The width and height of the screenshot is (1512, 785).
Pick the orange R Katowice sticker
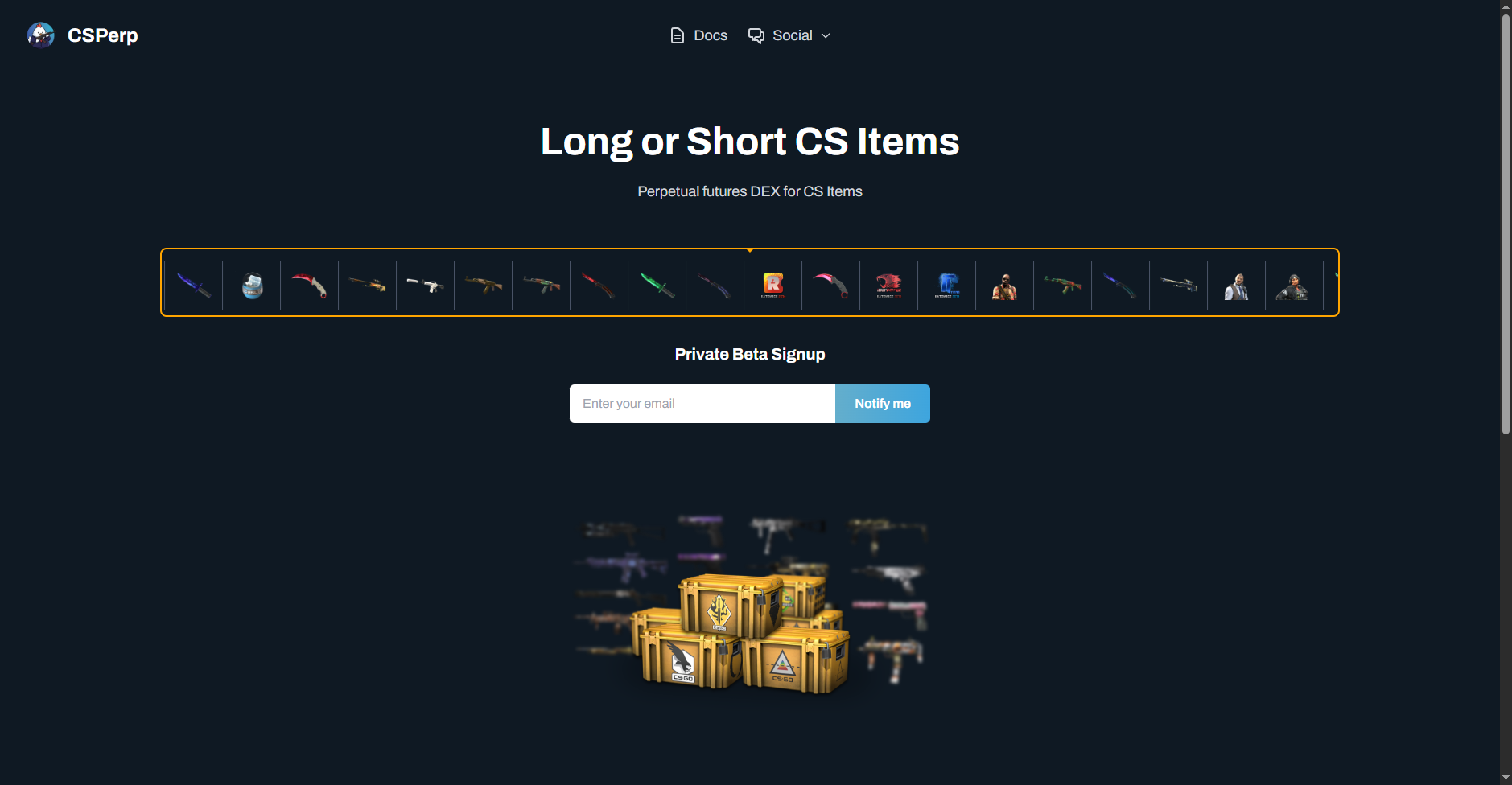point(773,285)
